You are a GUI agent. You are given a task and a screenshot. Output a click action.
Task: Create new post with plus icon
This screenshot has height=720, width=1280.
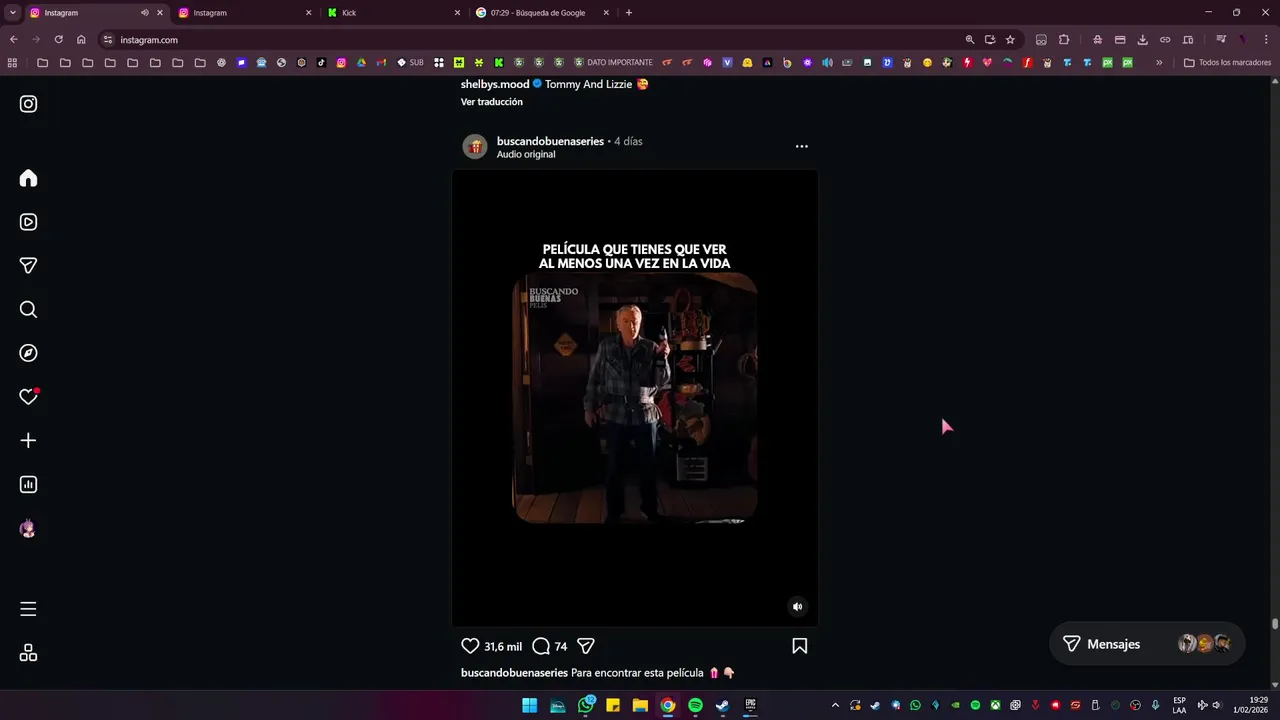[28, 440]
